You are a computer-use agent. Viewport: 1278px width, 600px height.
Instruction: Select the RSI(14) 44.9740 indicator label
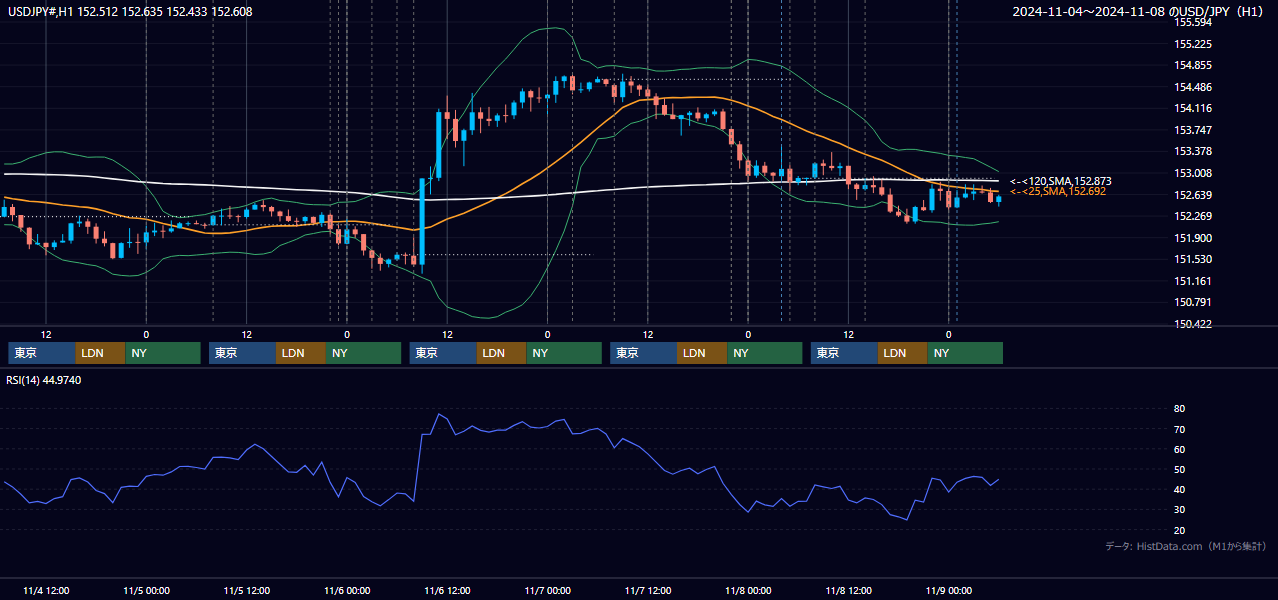coord(44,380)
